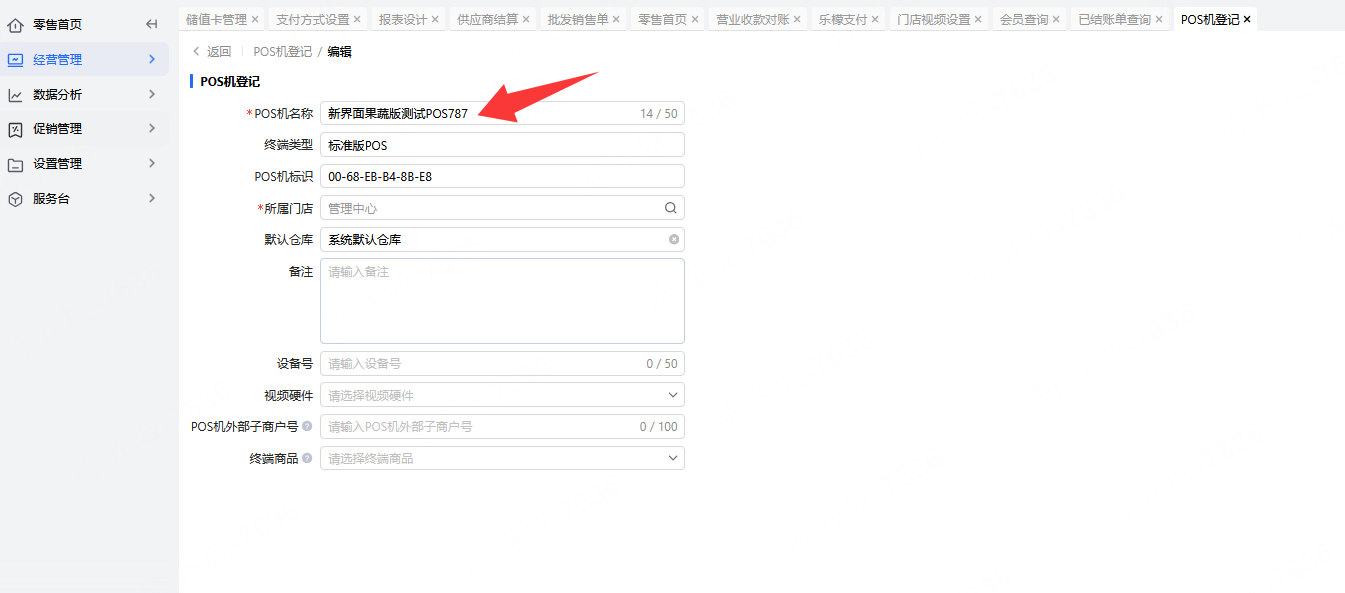Close the 零售首页 tab
Image resolution: width=1345 pixels, height=593 pixels.
(695, 19)
